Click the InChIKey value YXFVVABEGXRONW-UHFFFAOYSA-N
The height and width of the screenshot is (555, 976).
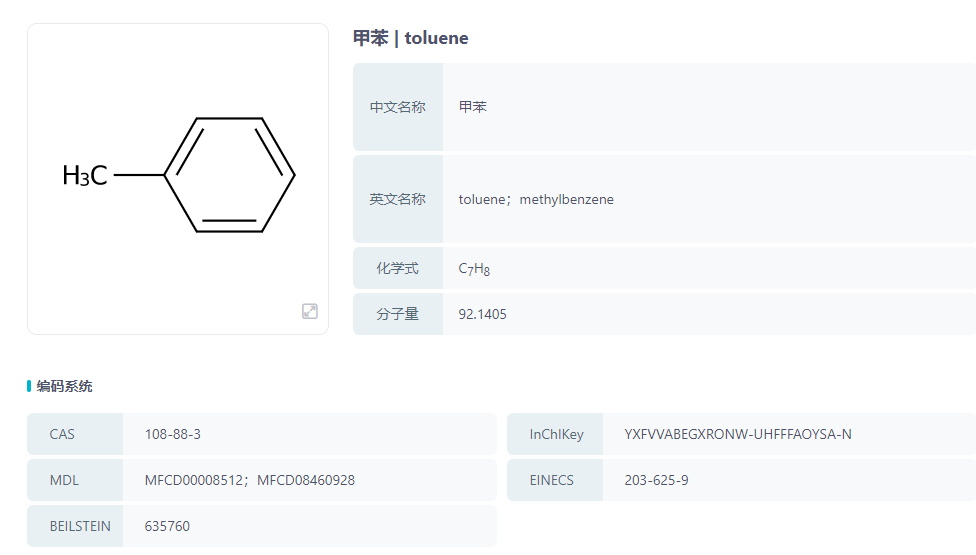pos(738,434)
